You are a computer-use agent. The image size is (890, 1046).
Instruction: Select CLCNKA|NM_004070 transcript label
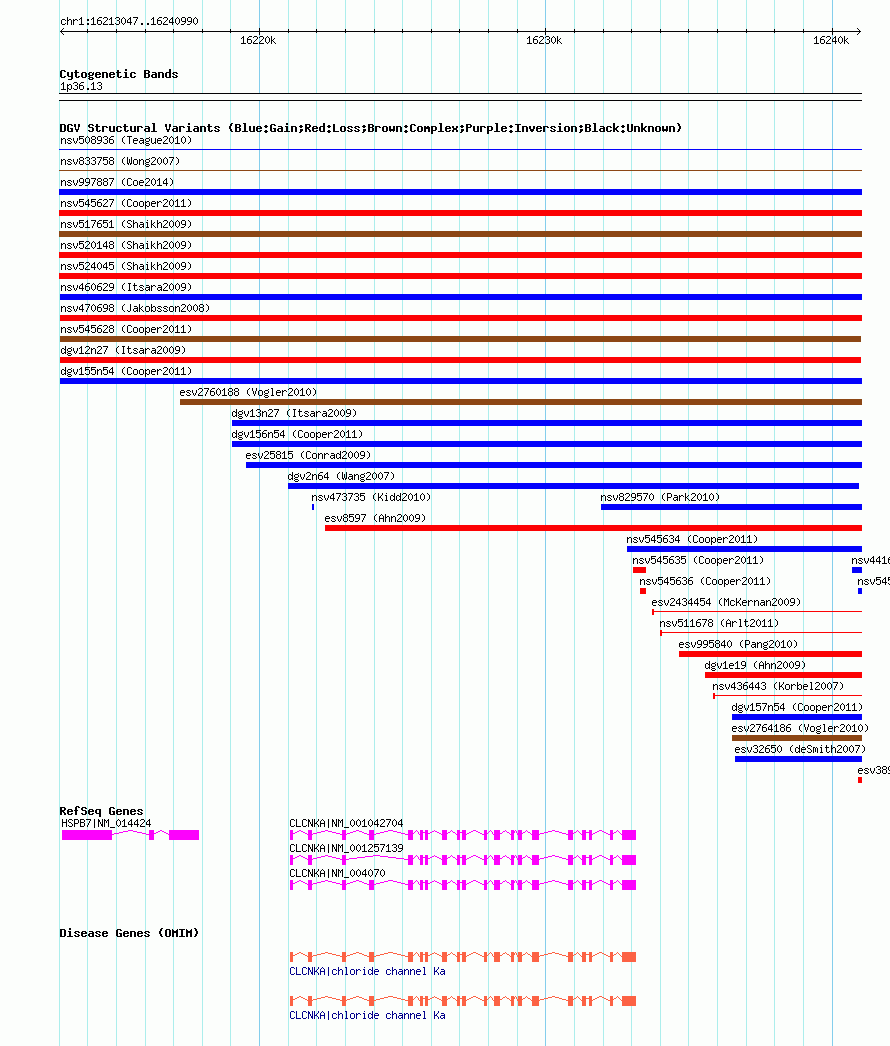[337, 873]
